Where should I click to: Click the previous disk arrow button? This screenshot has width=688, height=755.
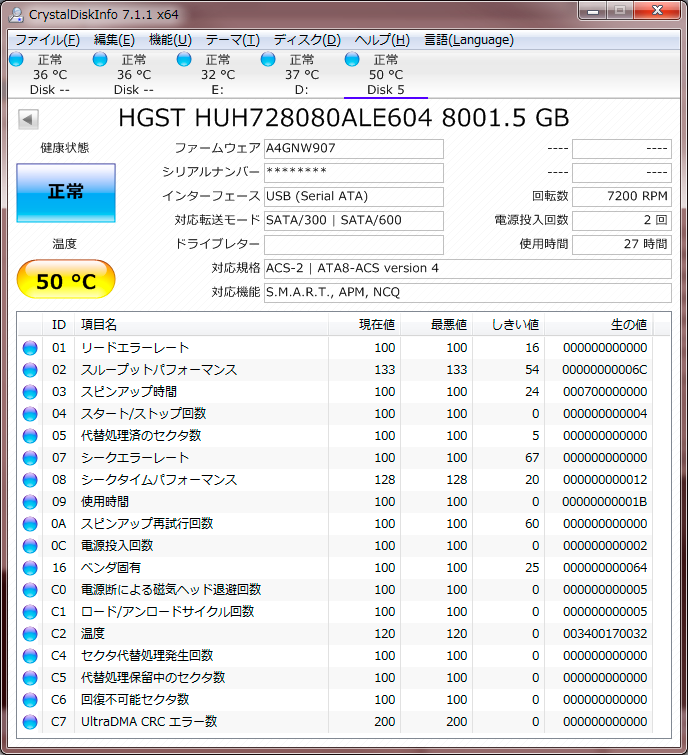tap(28, 119)
